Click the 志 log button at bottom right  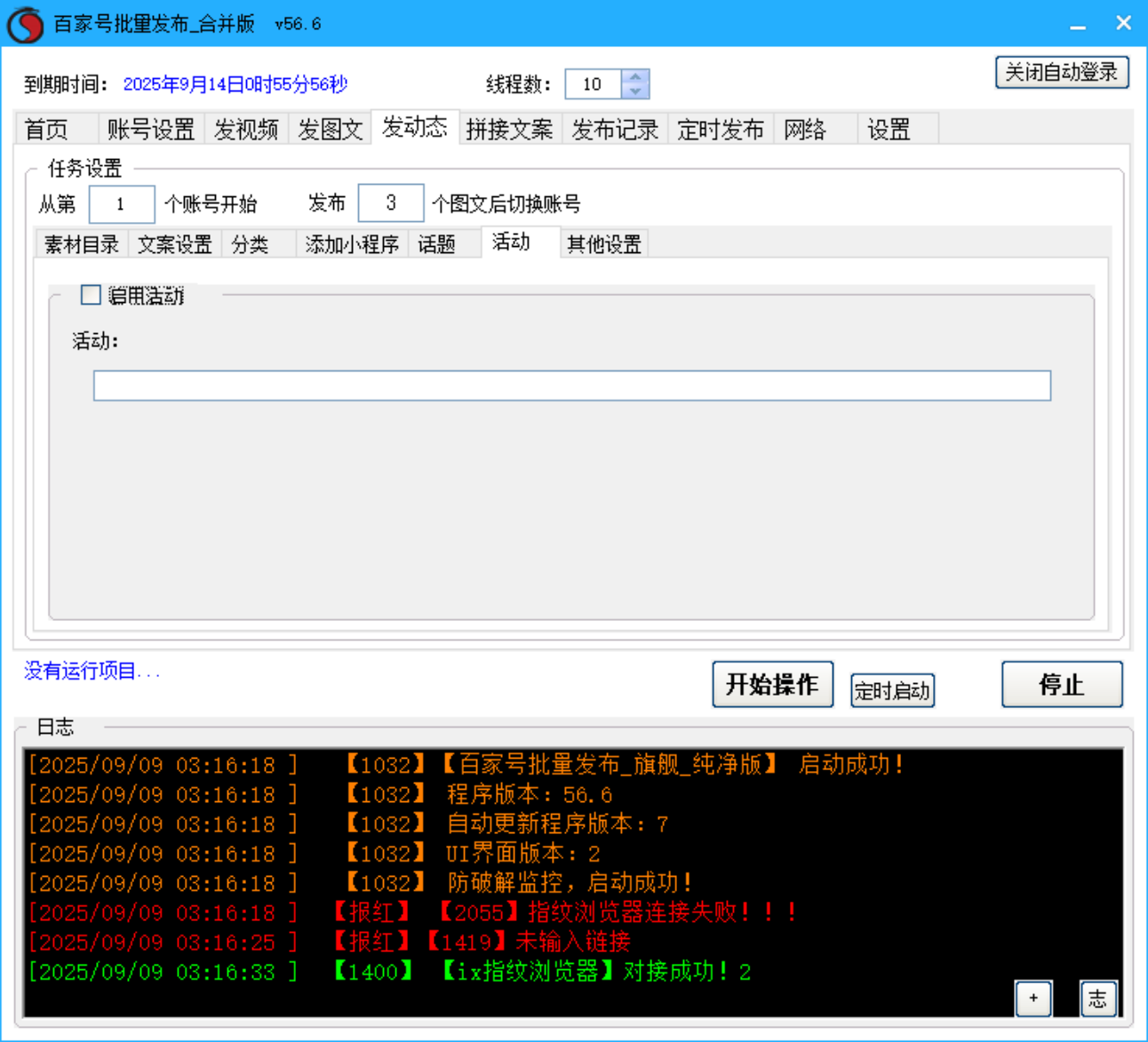(x=1098, y=998)
